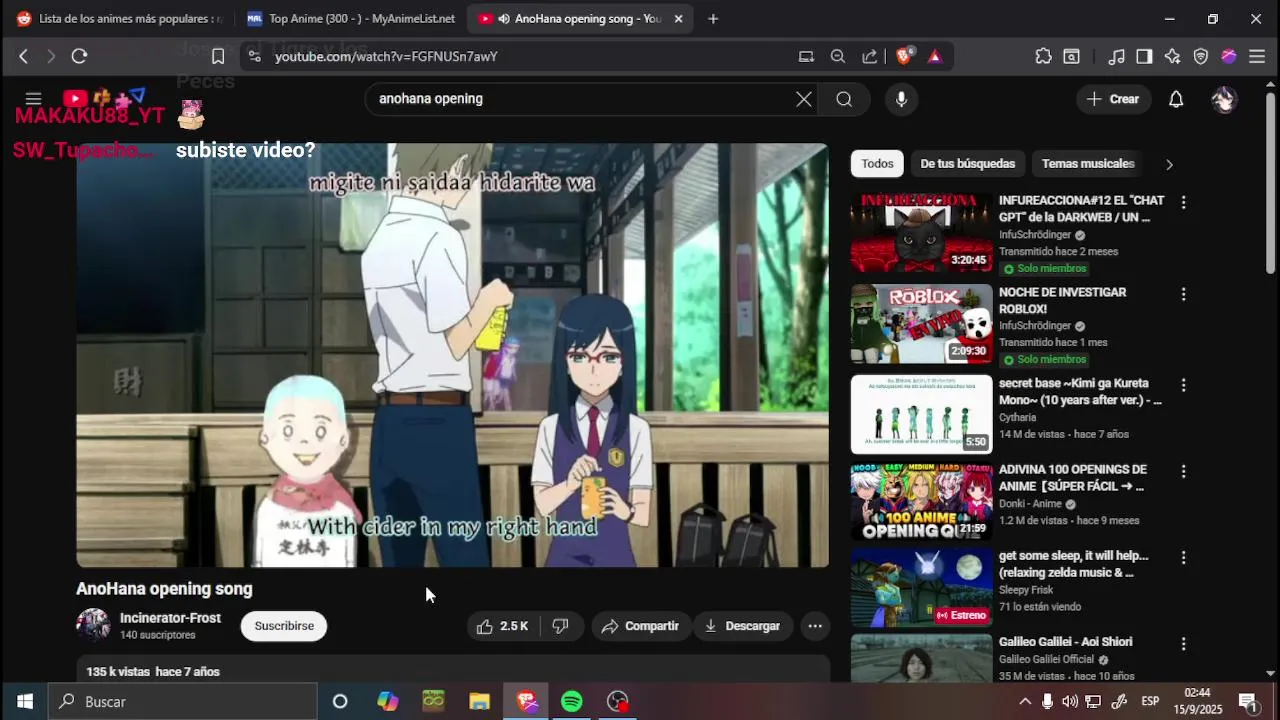Click inside the AnoHana video player
The height and width of the screenshot is (720, 1280).
452,355
